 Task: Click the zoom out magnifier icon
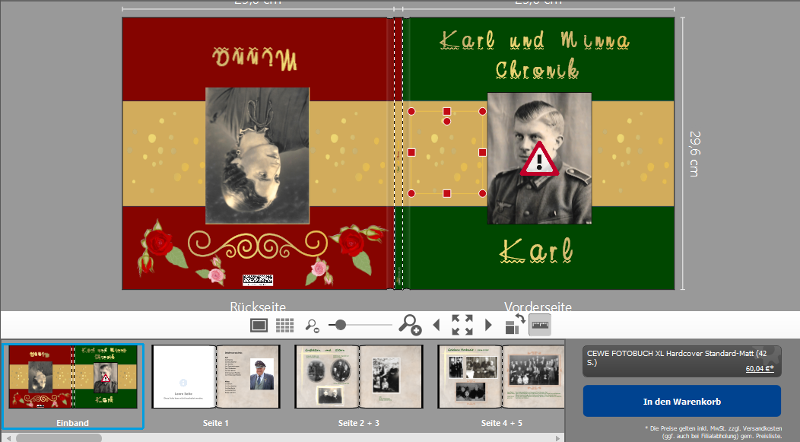point(312,326)
